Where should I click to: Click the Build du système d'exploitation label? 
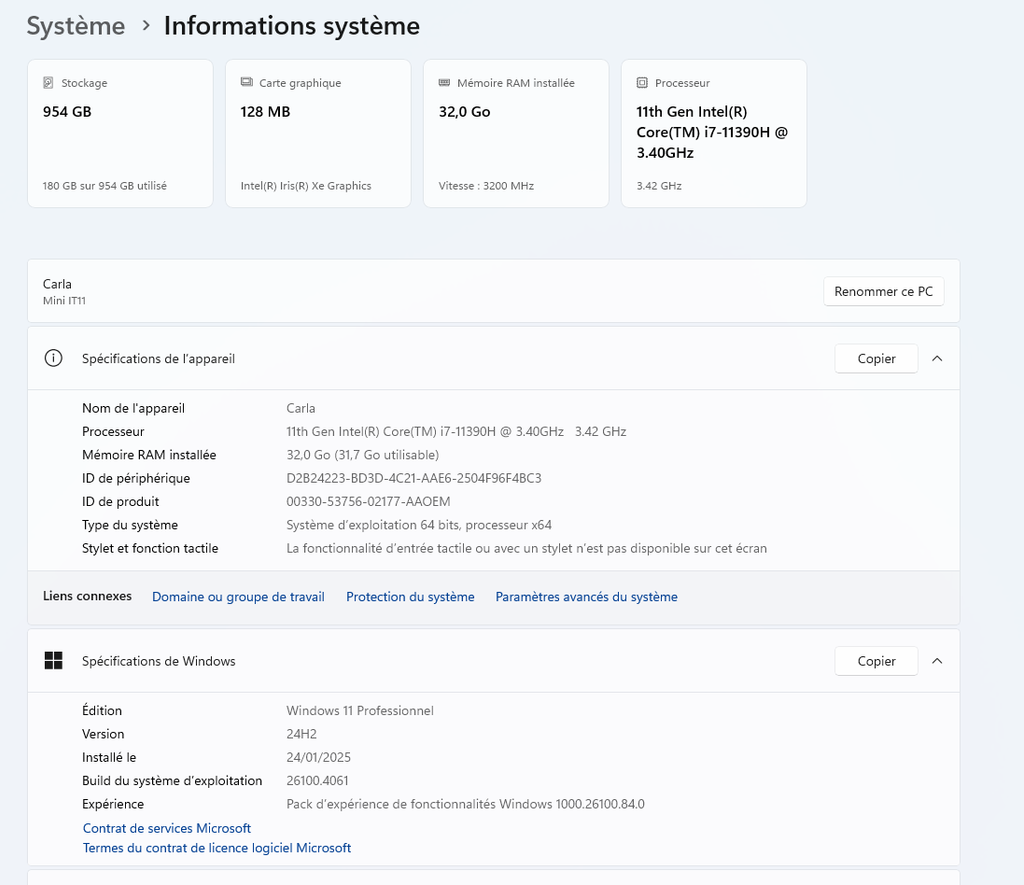(172, 780)
